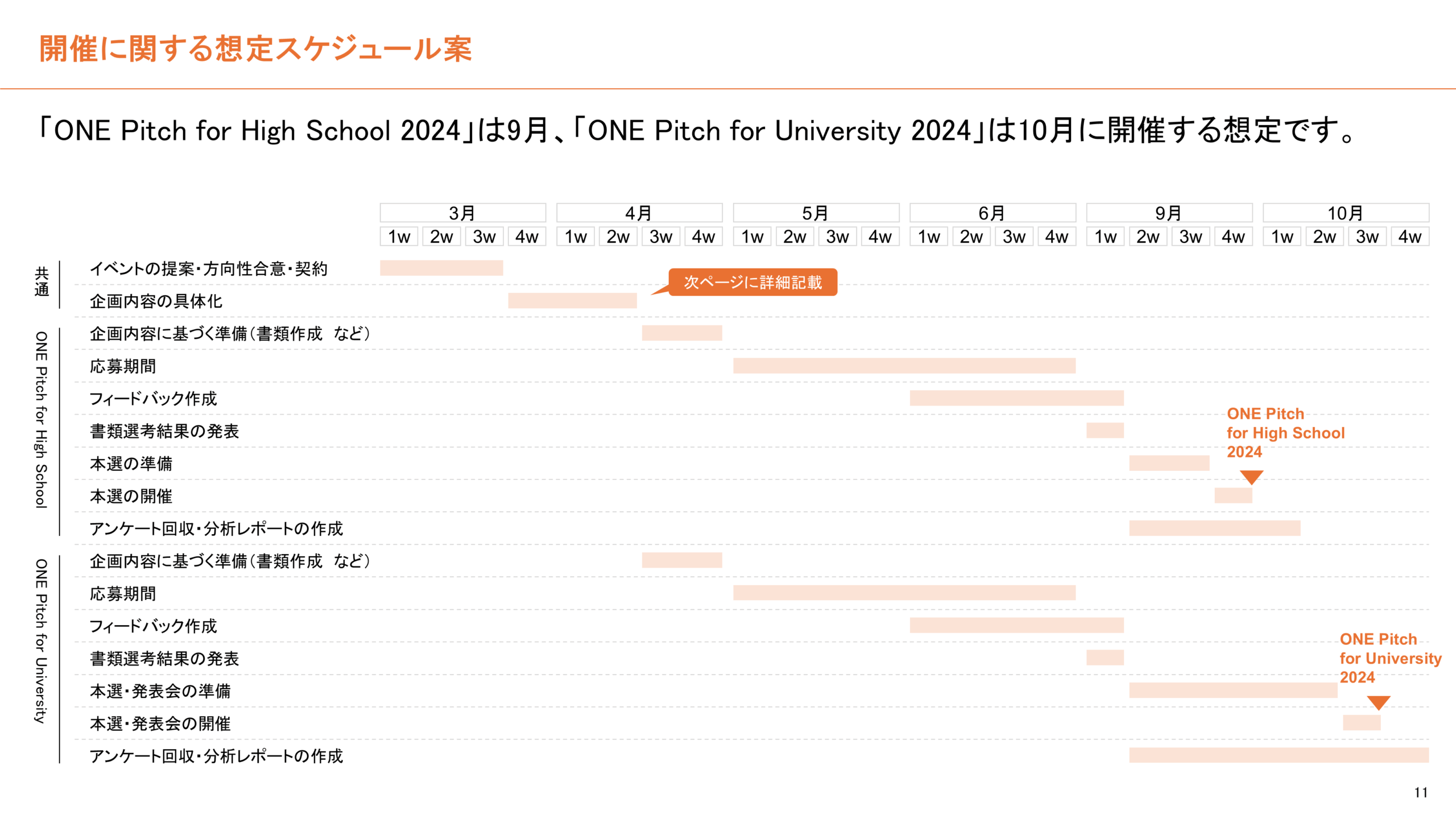Click the page number 11
This screenshot has height=819, width=1456.
pos(1421,792)
